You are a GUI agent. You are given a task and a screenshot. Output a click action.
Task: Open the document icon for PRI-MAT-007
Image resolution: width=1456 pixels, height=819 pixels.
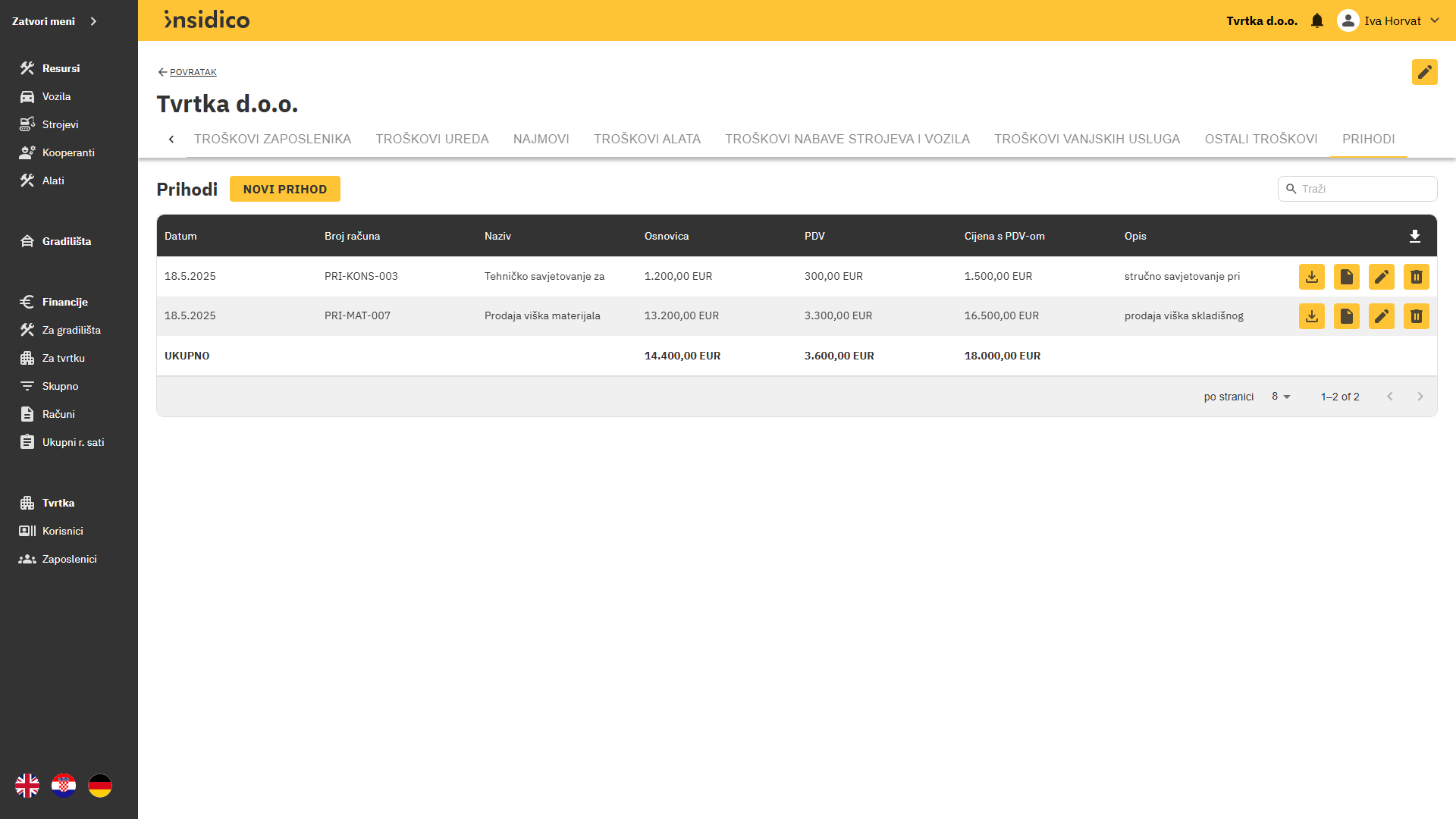(x=1346, y=316)
